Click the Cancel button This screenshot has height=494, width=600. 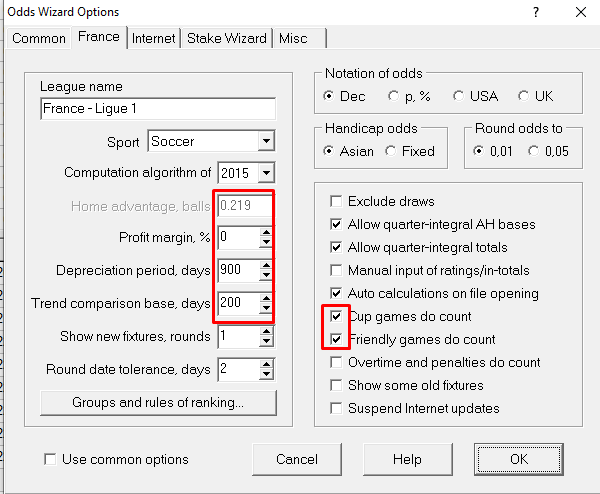click(297, 459)
